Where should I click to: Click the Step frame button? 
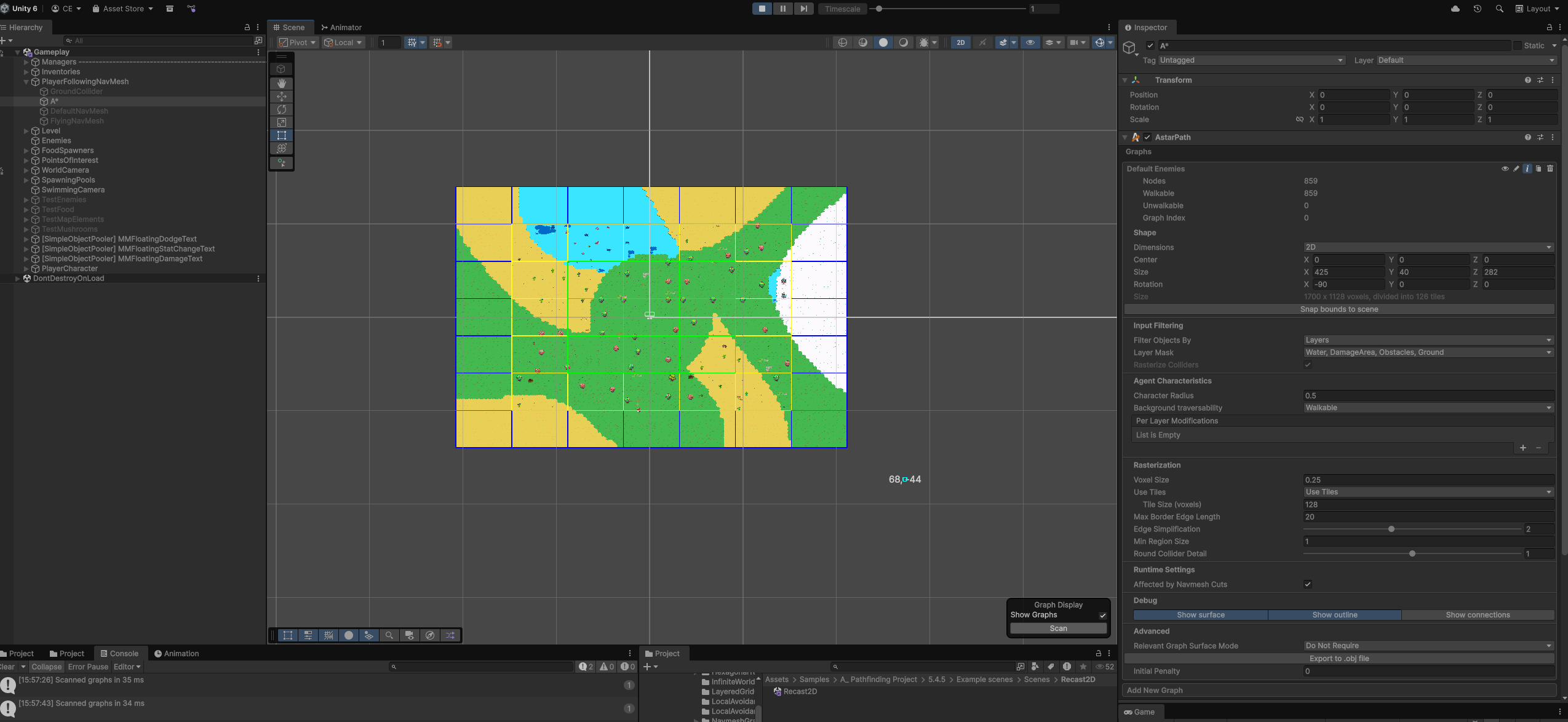pos(803,9)
